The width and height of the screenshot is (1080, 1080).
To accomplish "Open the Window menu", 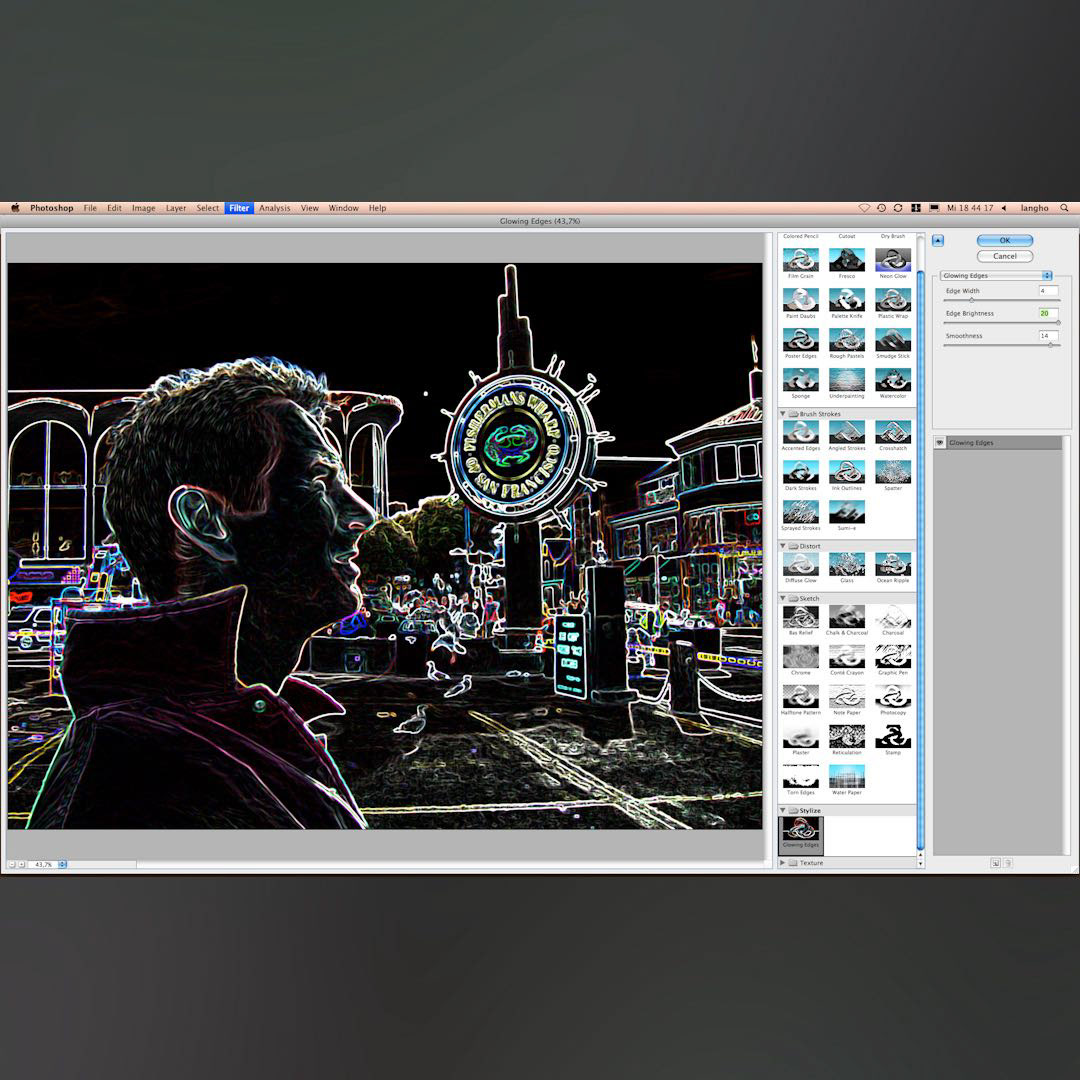I will pos(343,208).
